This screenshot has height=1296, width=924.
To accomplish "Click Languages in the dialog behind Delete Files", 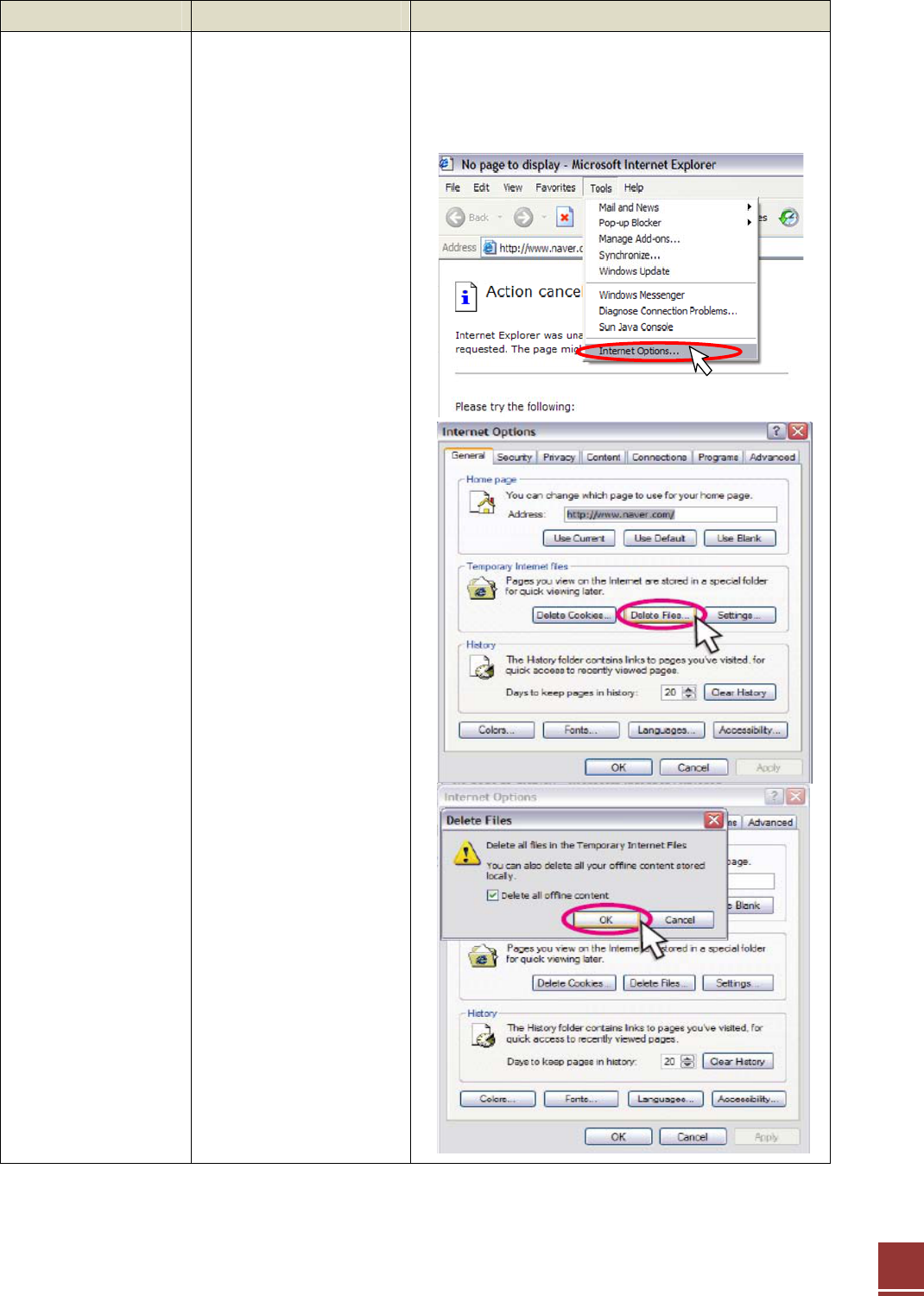I will pos(666,1099).
